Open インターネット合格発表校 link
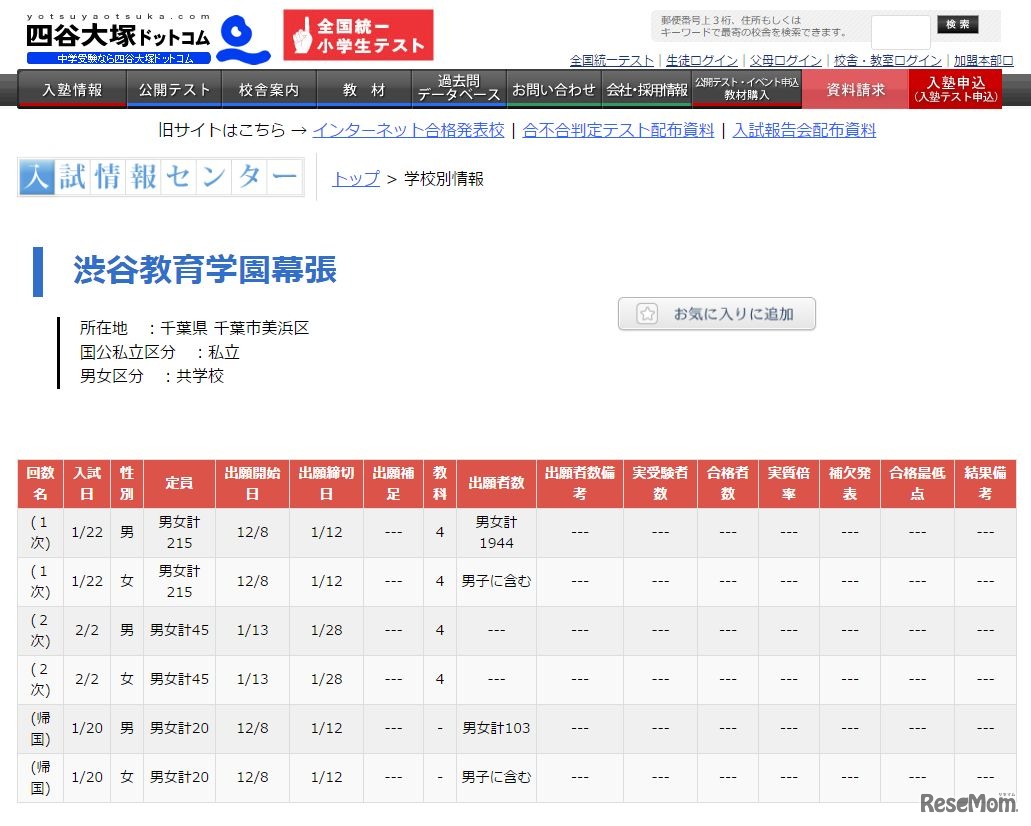 pos(408,130)
